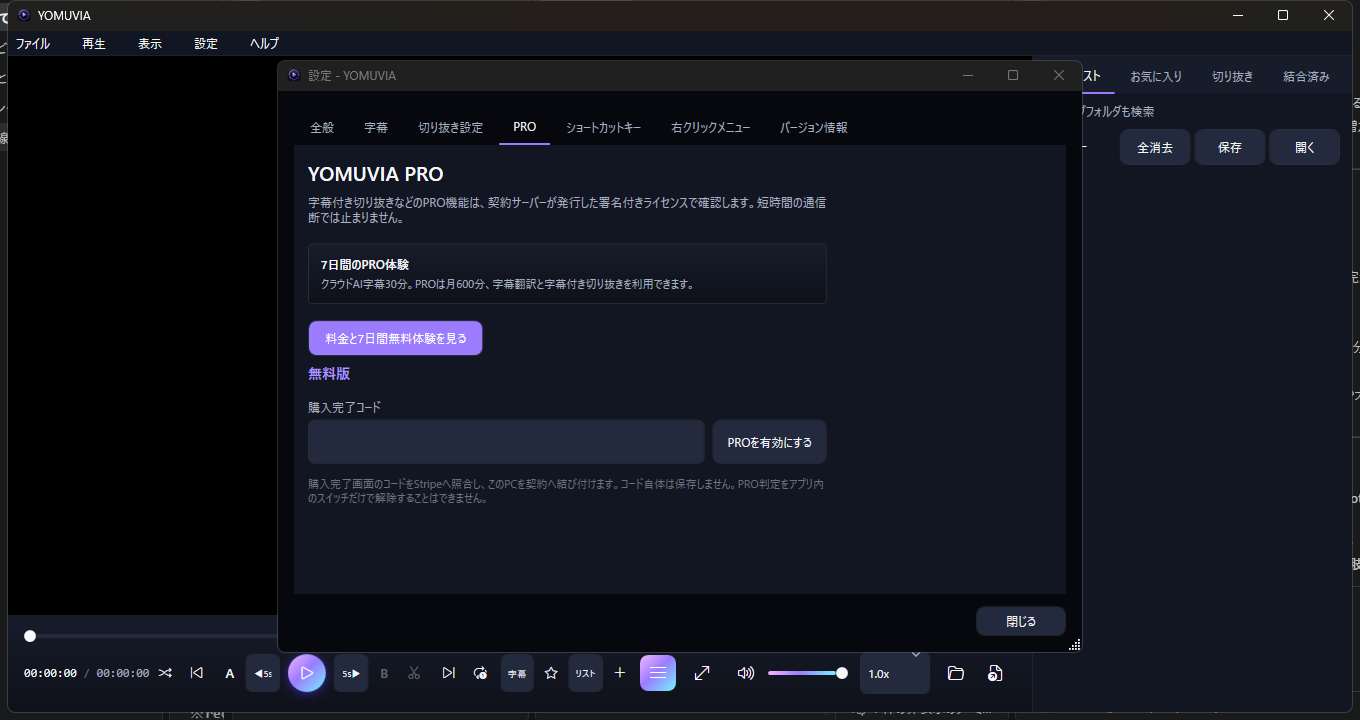The height and width of the screenshot is (720, 1360).
Task: Open the ファイル menu
Action: pos(32,44)
